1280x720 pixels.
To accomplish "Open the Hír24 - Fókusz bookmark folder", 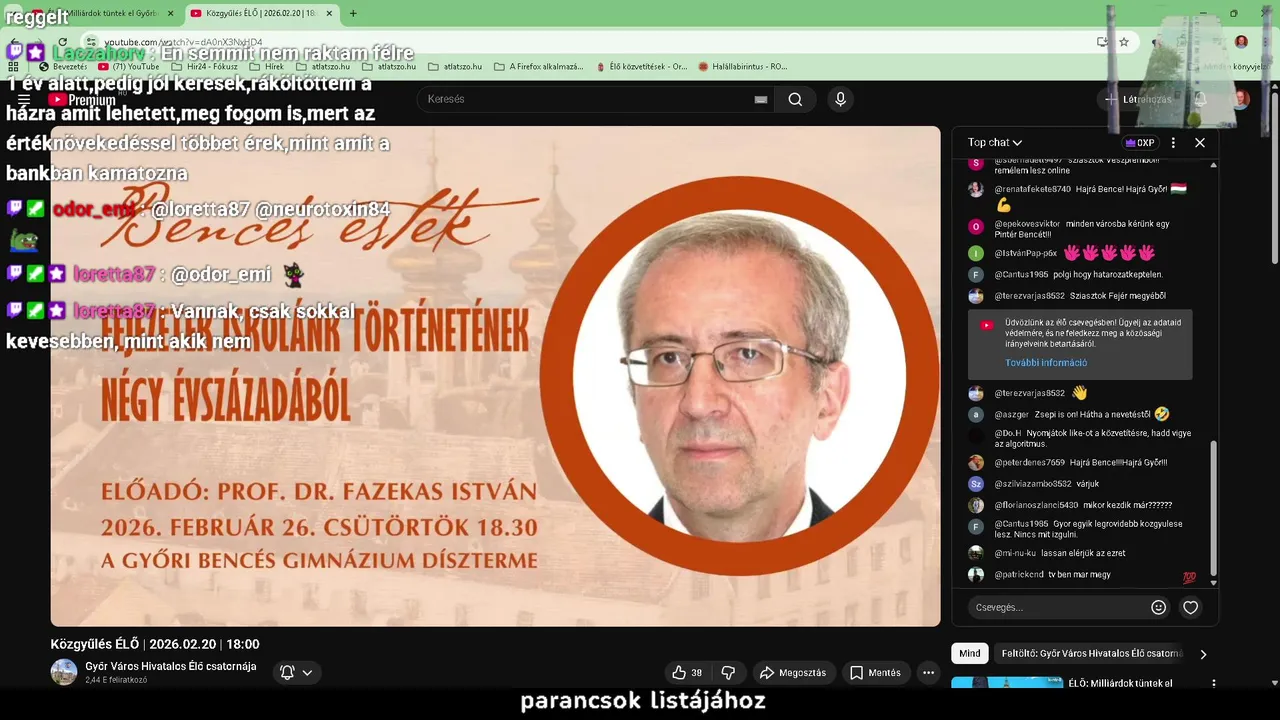I will pyautogui.click(x=205, y=67).
